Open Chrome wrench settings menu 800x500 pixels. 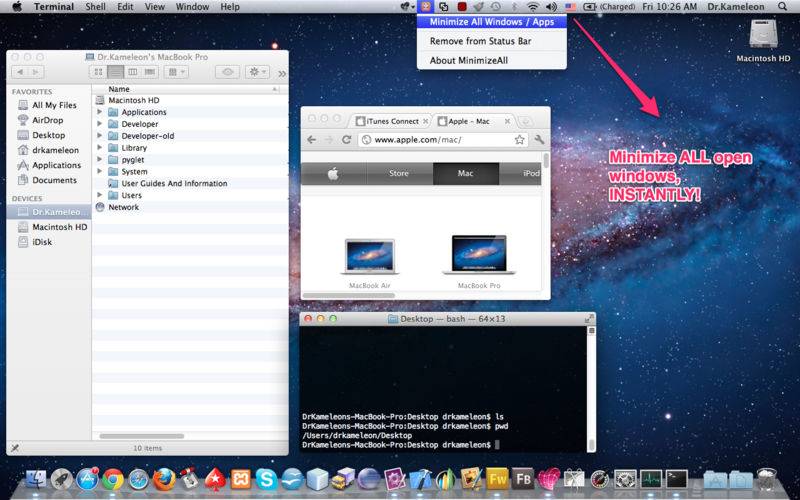(x=539, y=139)
